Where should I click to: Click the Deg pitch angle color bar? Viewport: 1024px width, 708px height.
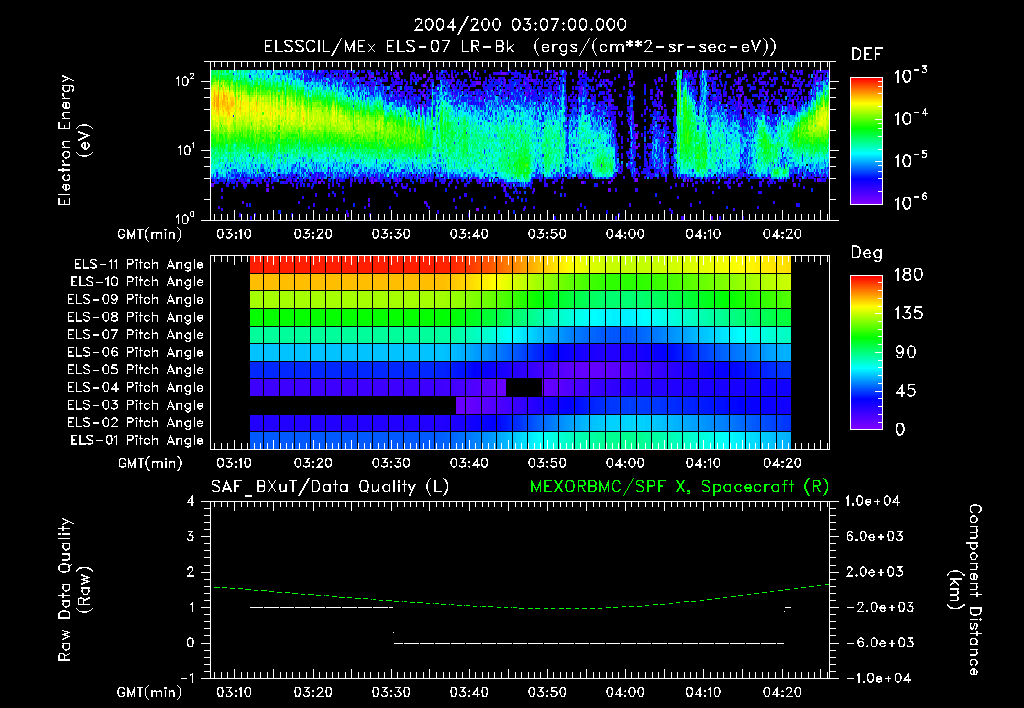(866, 352)
